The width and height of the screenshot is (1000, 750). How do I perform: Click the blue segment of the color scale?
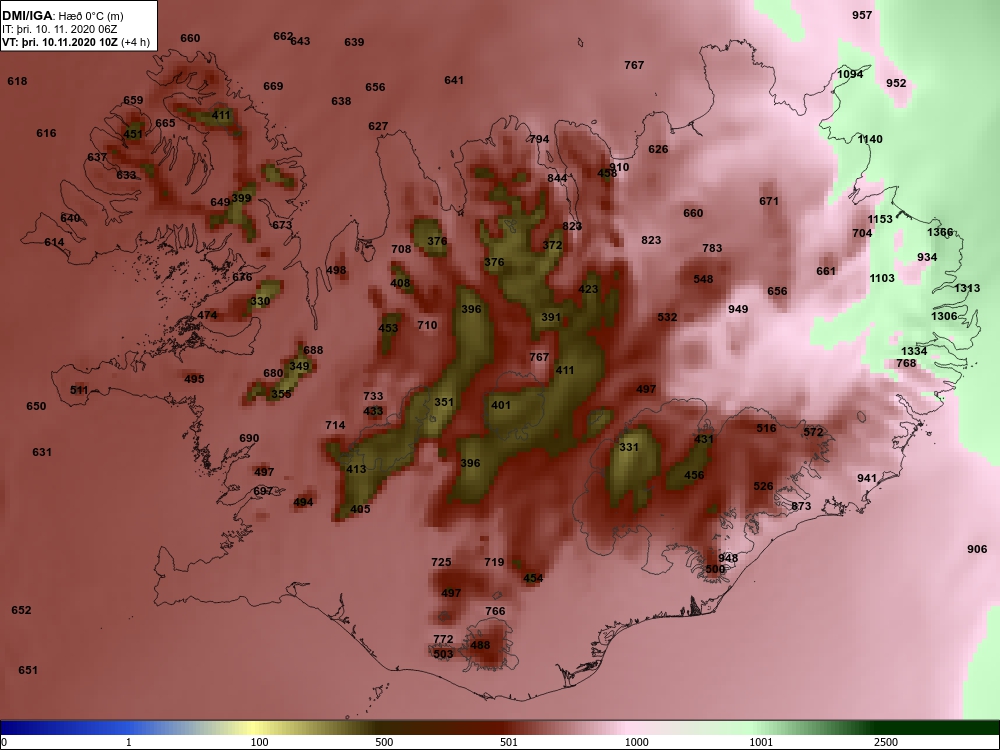[x=64, y=728]
